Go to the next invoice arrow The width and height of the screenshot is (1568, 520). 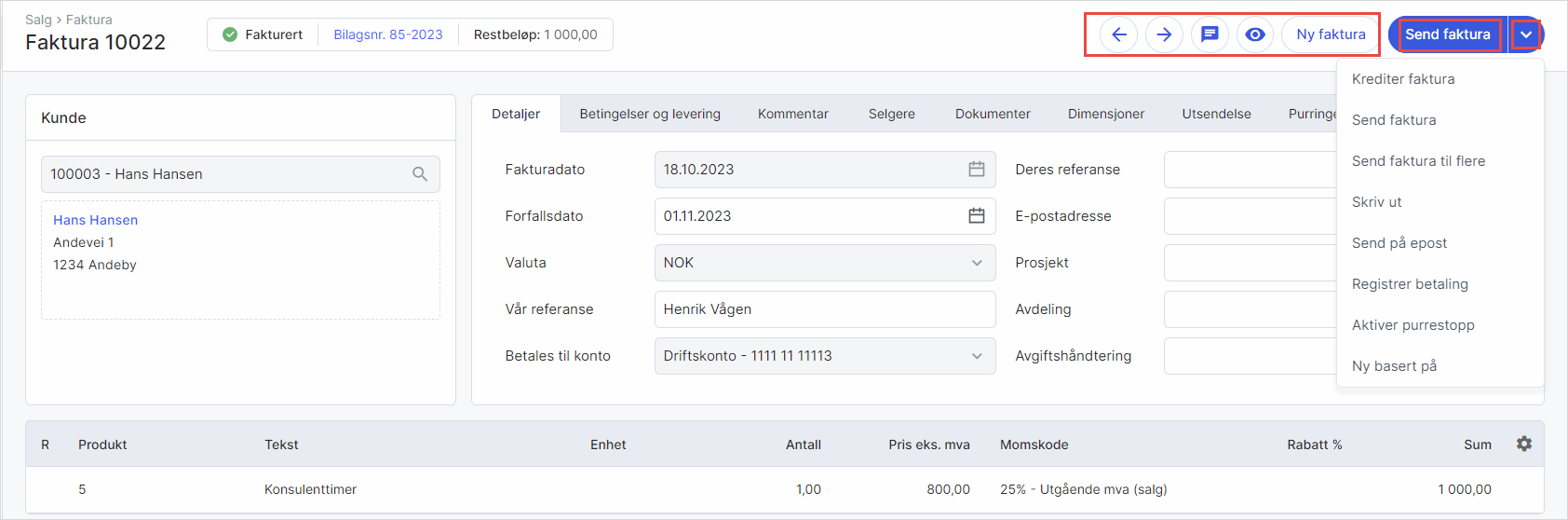(1164, 34)
